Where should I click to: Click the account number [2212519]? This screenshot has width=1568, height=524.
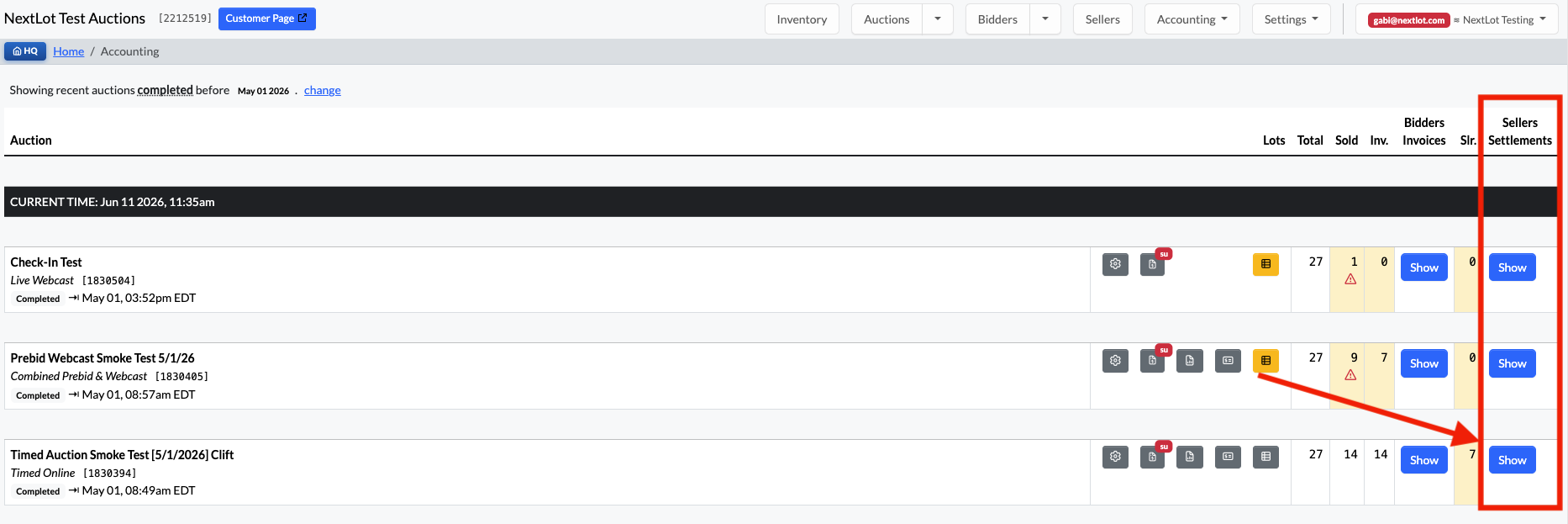185,19
